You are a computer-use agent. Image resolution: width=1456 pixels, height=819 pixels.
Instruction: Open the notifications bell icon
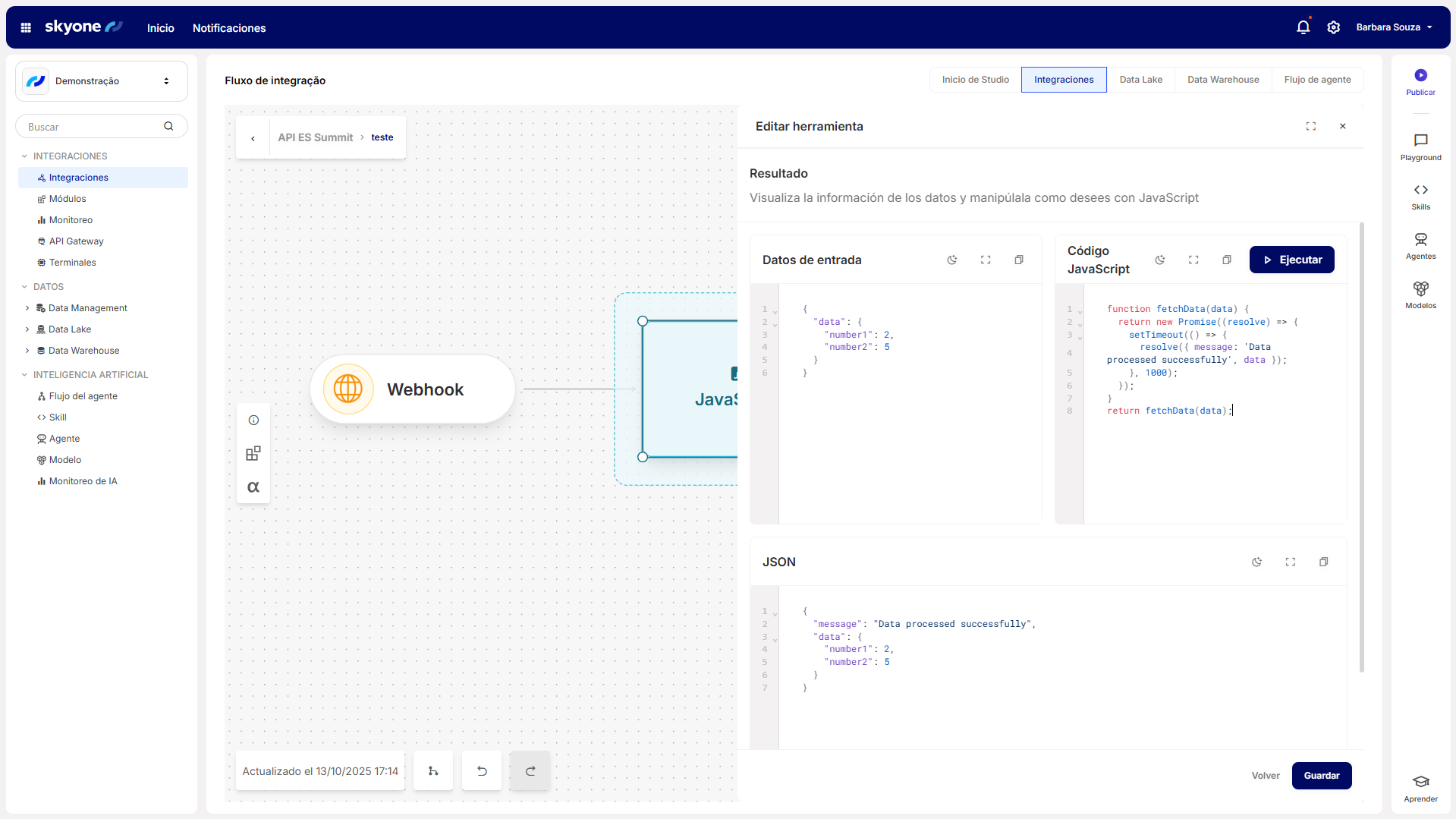pyautogui.click(x=1303, y=27)
